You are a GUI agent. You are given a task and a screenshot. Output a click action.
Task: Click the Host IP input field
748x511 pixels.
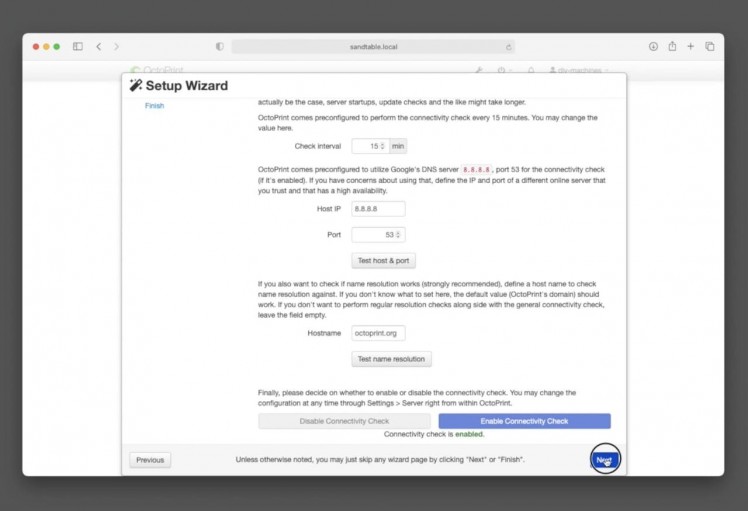click(378, 209)
